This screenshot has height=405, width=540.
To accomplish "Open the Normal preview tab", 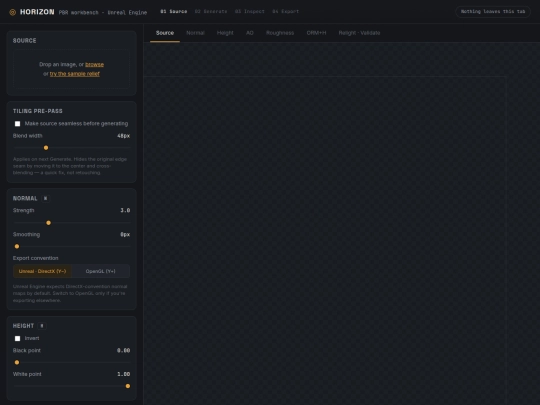I will [195, 33].
